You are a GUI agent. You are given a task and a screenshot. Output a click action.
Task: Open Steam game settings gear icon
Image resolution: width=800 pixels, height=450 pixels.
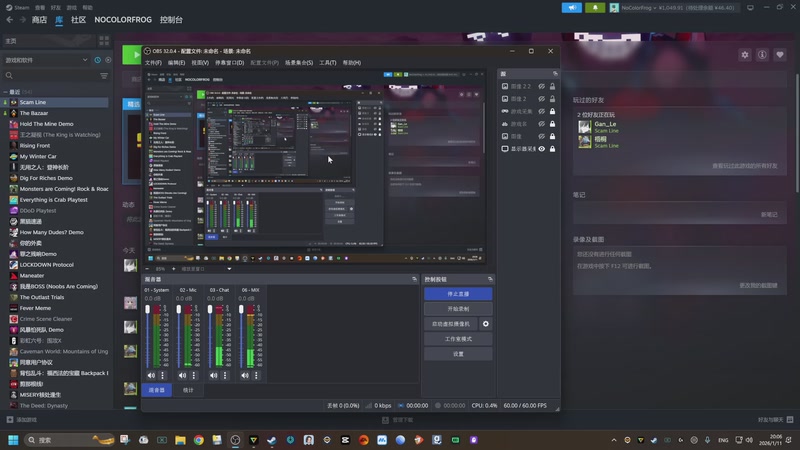tap(745, 55)
